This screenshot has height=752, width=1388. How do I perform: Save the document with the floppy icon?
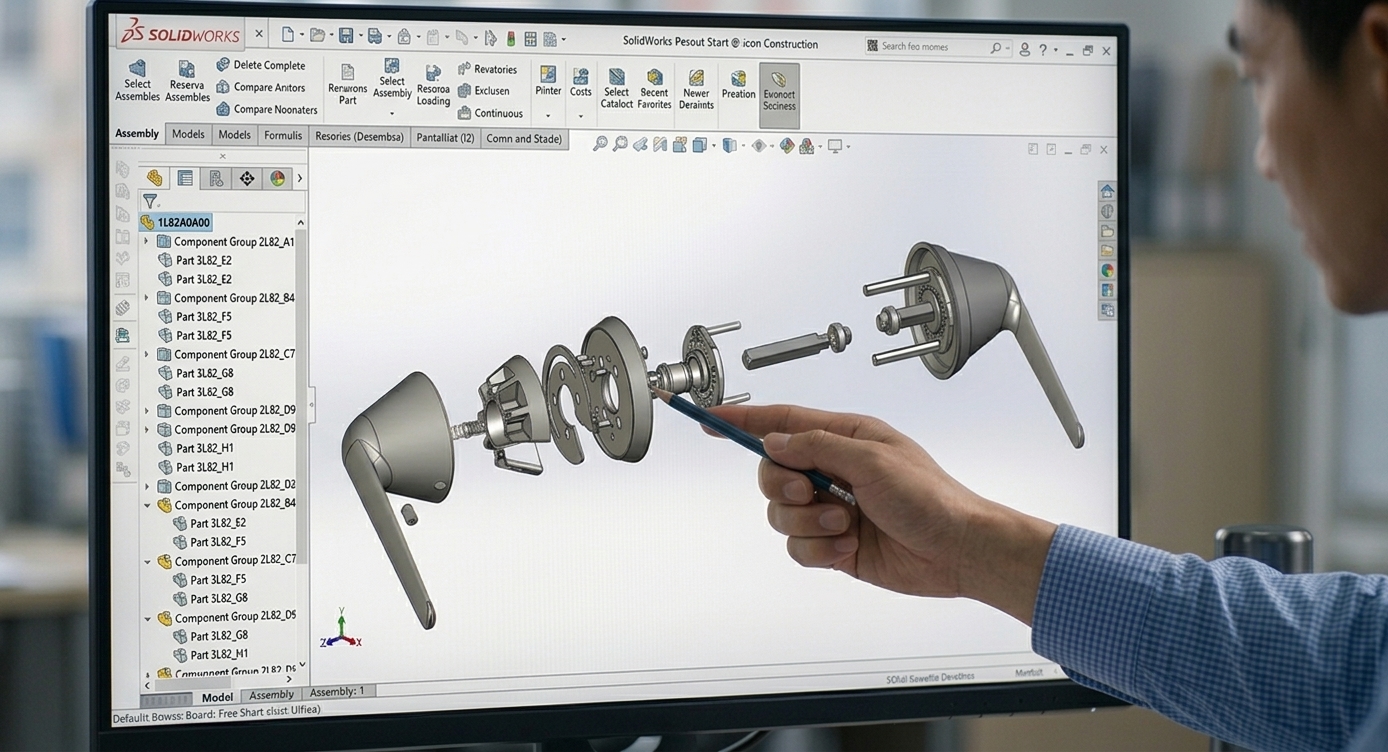click(x=346, y=36)
